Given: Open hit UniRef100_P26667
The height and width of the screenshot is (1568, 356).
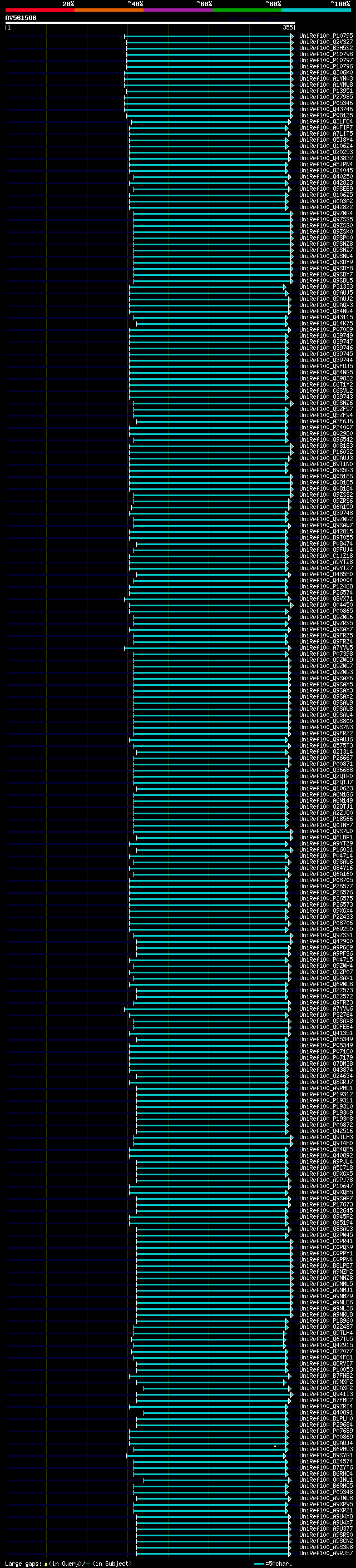Looking at the screenshot, I should click(325, 758).
